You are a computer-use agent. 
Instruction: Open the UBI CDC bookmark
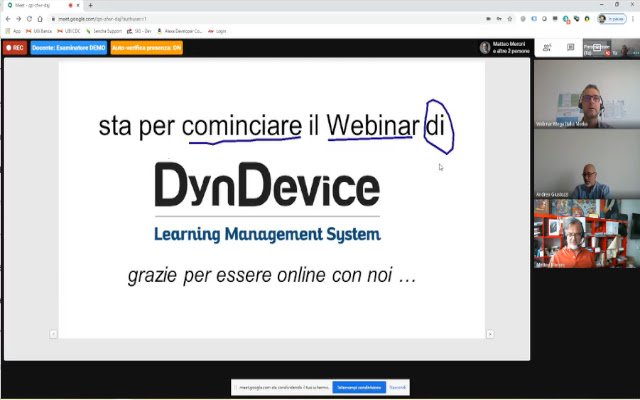[x=69, y=31]
